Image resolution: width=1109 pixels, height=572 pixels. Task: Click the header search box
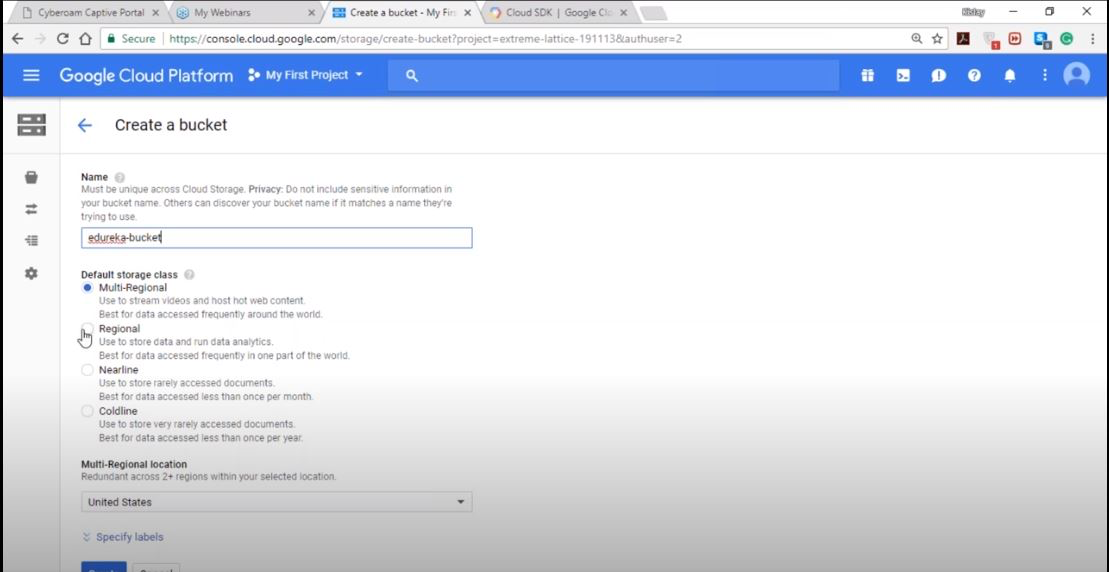tap(613, 76)
